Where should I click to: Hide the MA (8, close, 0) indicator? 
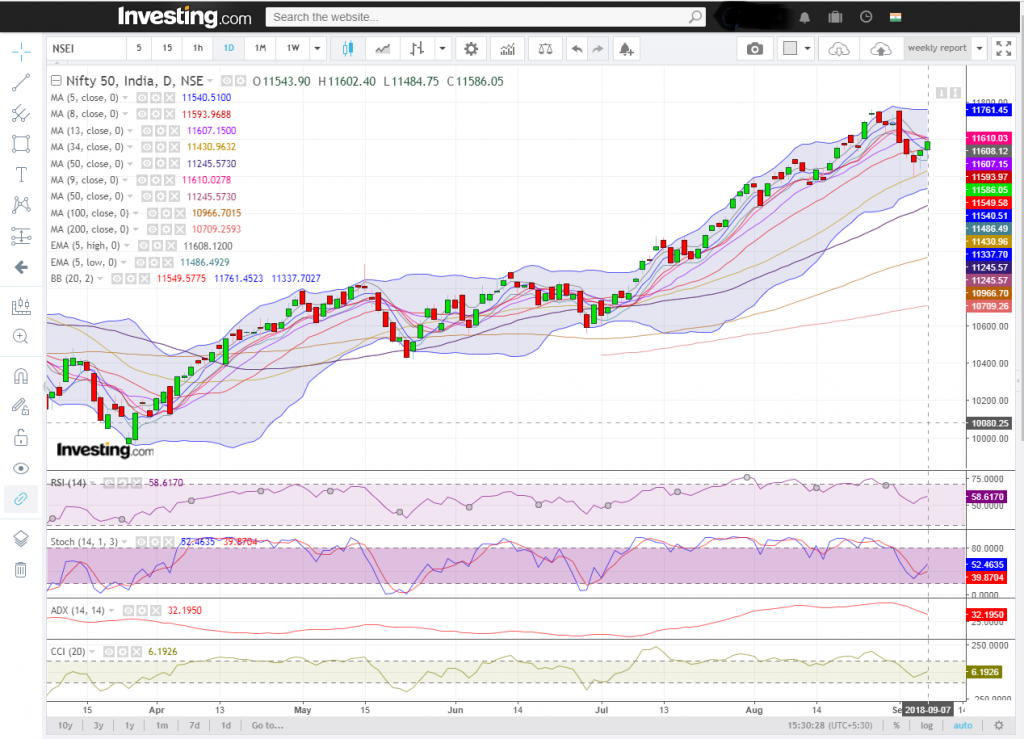point(141,114)
